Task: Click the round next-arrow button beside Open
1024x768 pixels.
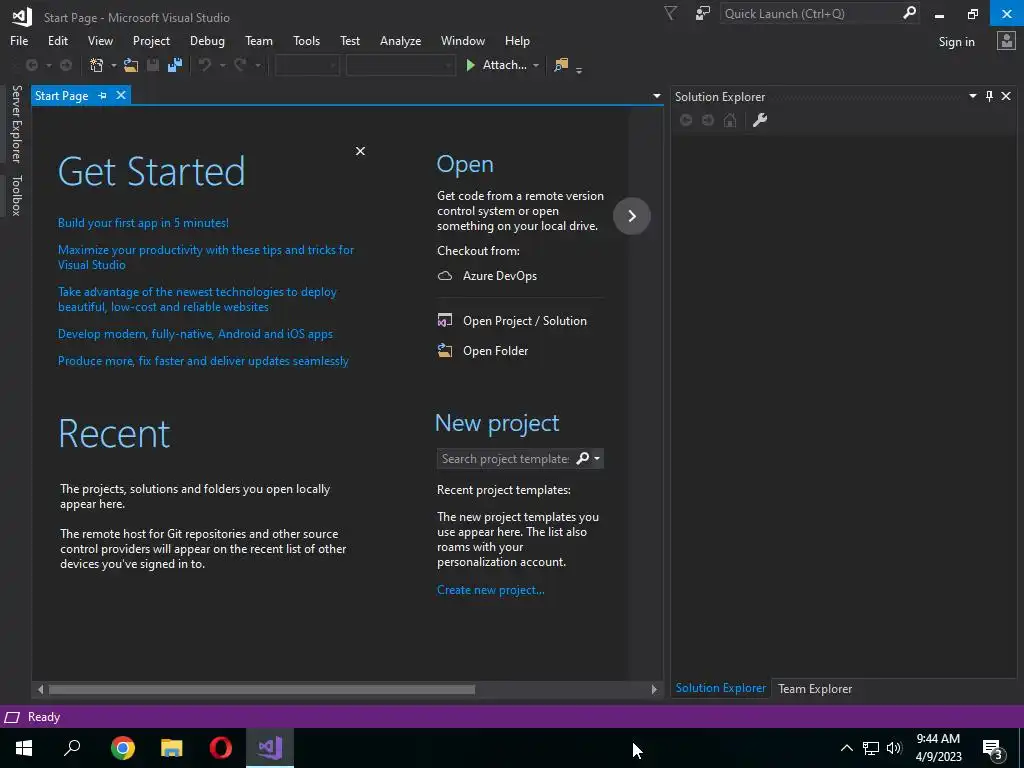Action: [632, 216]
